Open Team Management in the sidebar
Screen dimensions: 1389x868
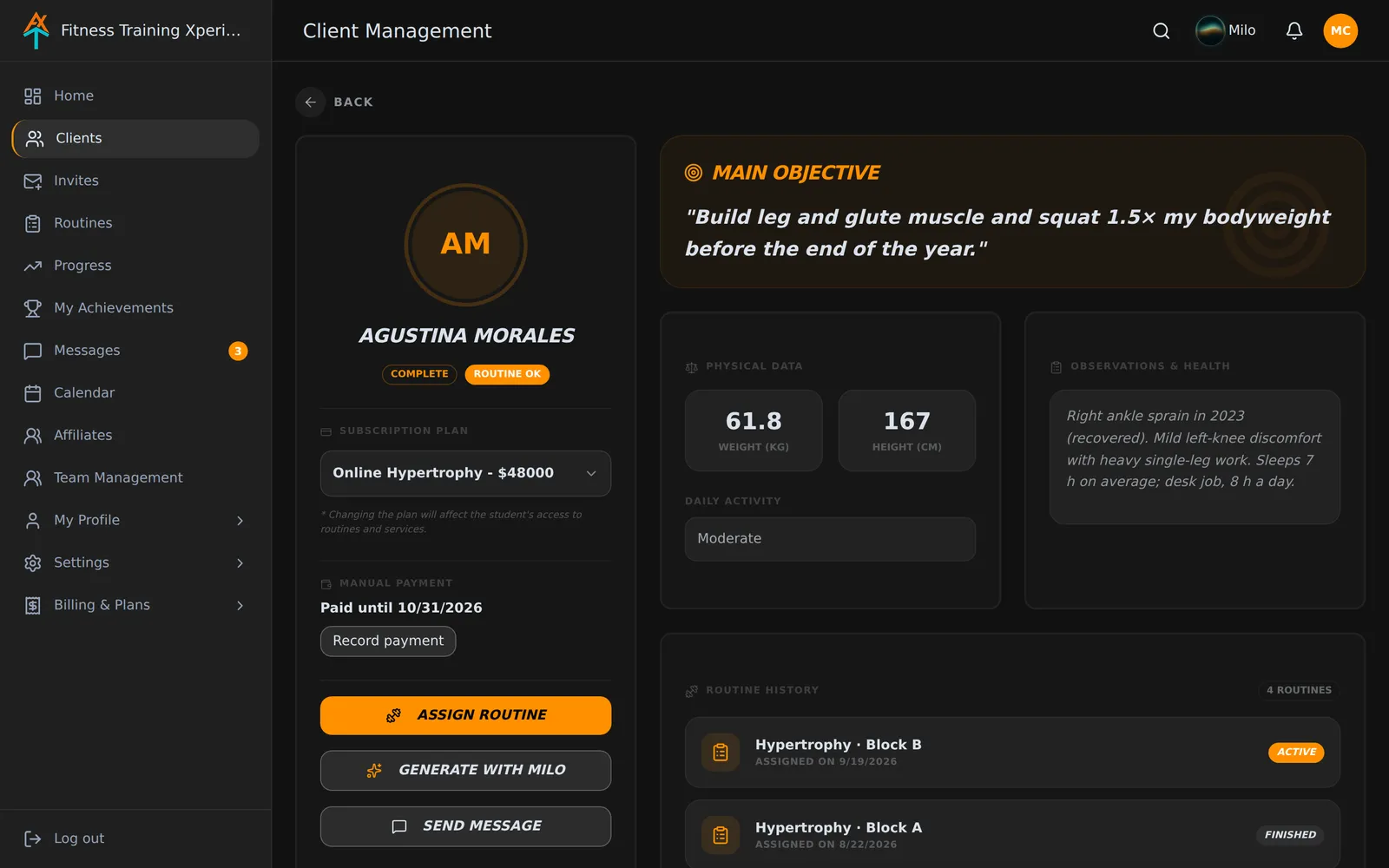(x=135, y=478)
